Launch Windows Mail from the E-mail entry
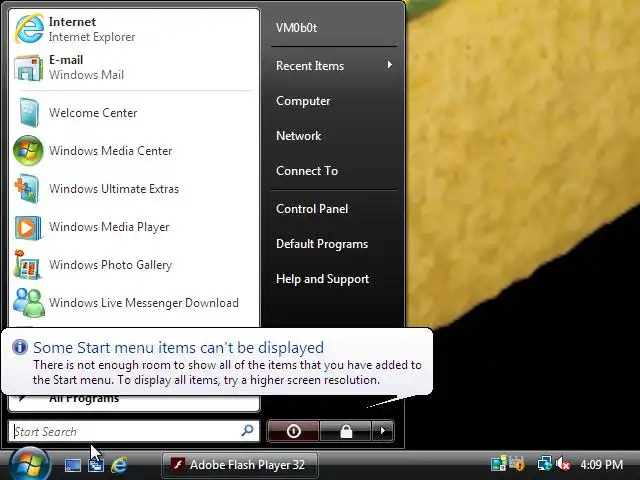This screenshot has height=480, width=640. (134, 67)
